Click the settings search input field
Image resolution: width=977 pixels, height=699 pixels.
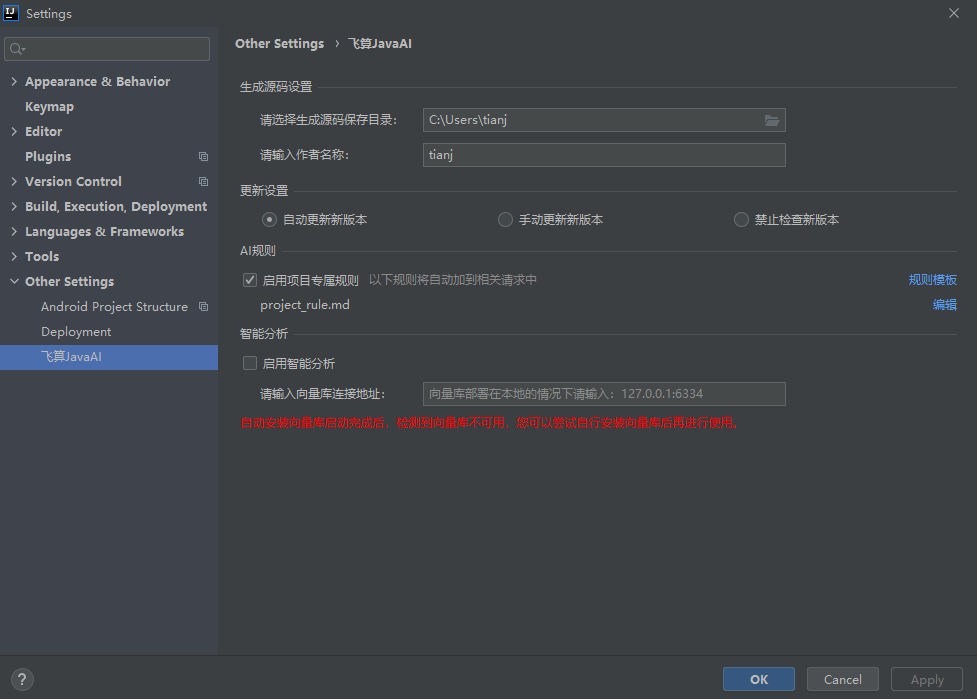point(107,49)
